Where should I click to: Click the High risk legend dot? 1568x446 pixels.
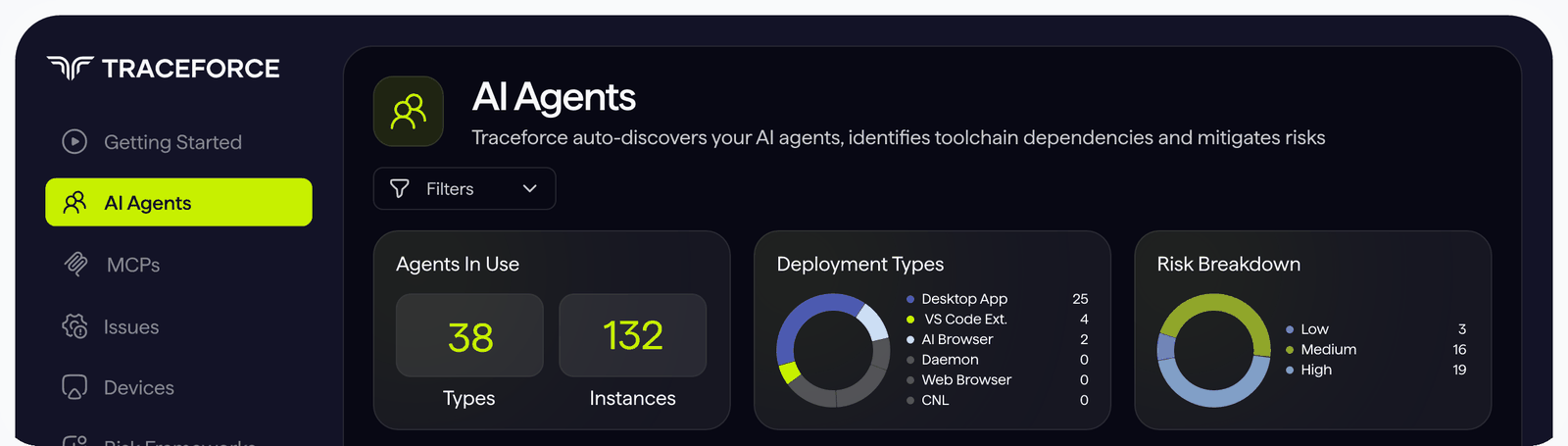[1290, 370]
